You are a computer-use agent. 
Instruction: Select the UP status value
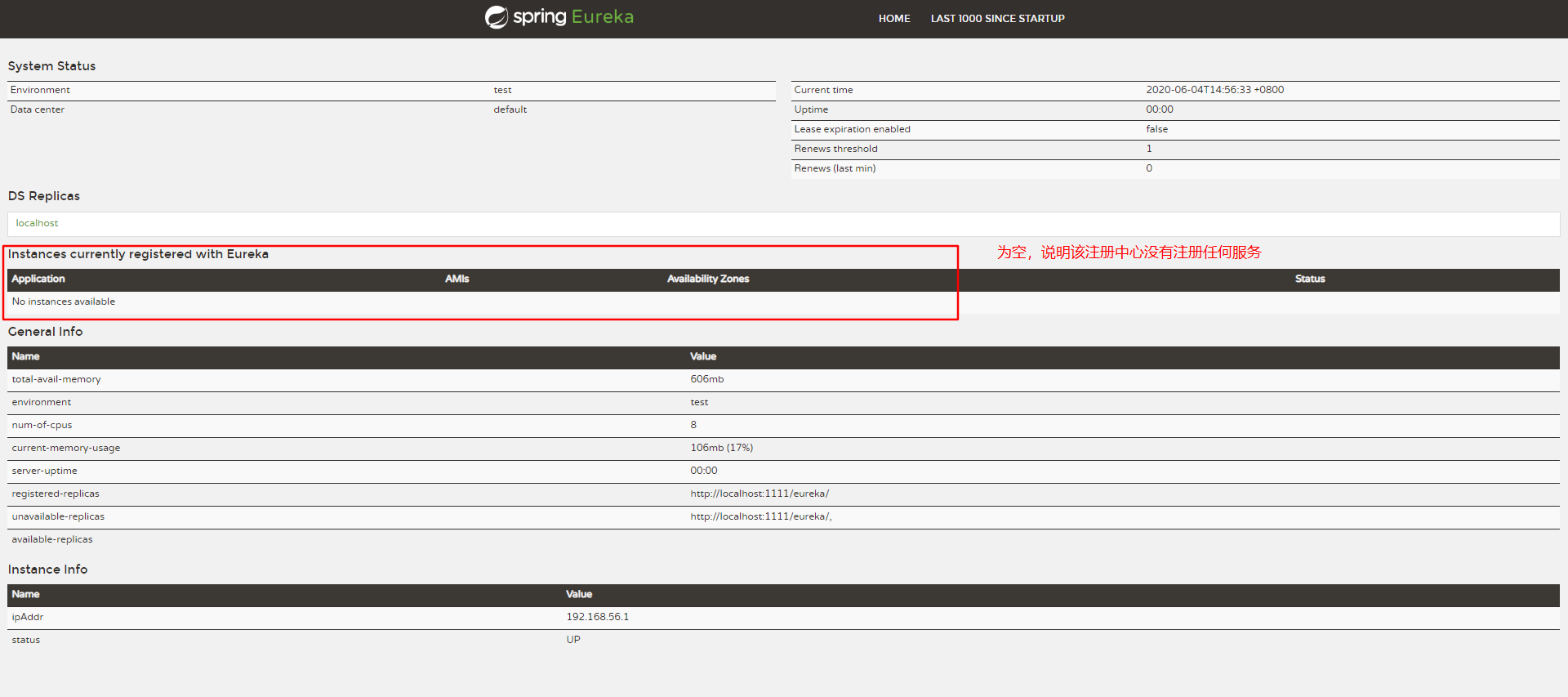573,640
